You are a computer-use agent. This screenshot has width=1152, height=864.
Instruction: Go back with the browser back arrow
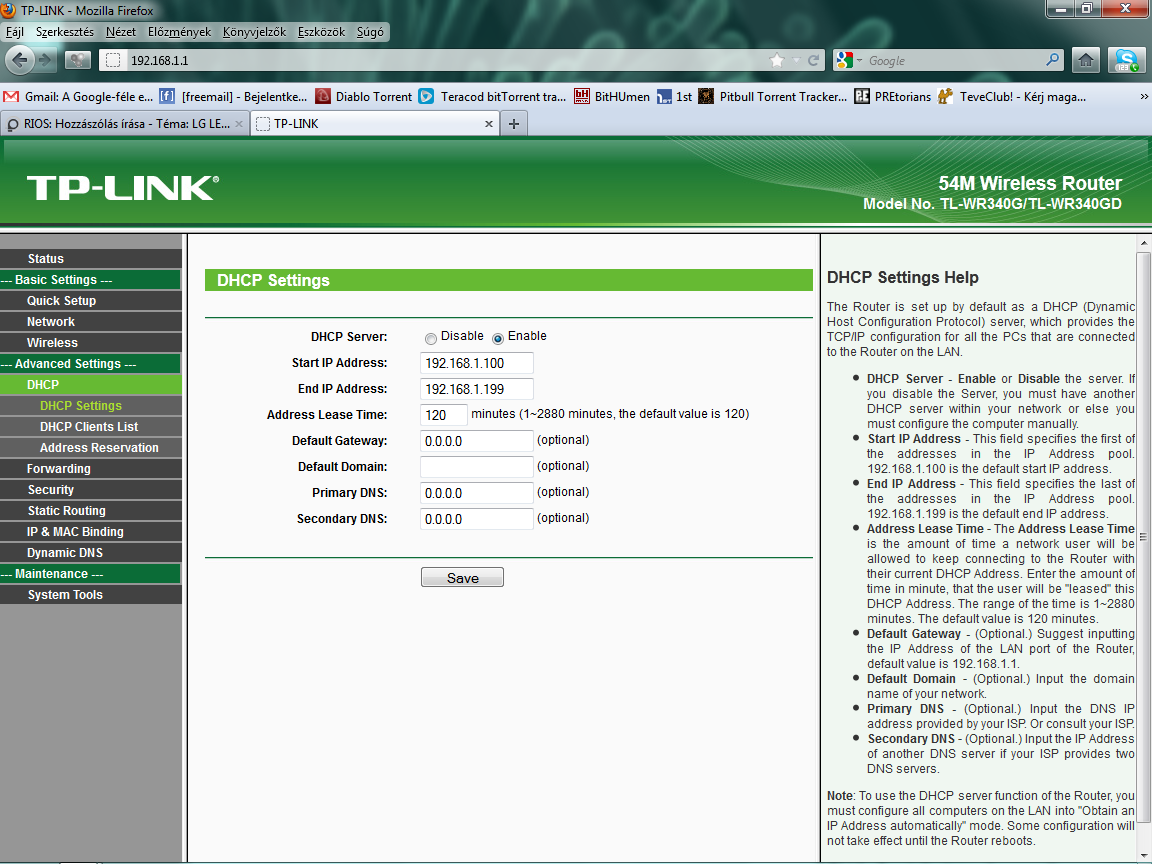pyautogui.click(x=20, y=60)
